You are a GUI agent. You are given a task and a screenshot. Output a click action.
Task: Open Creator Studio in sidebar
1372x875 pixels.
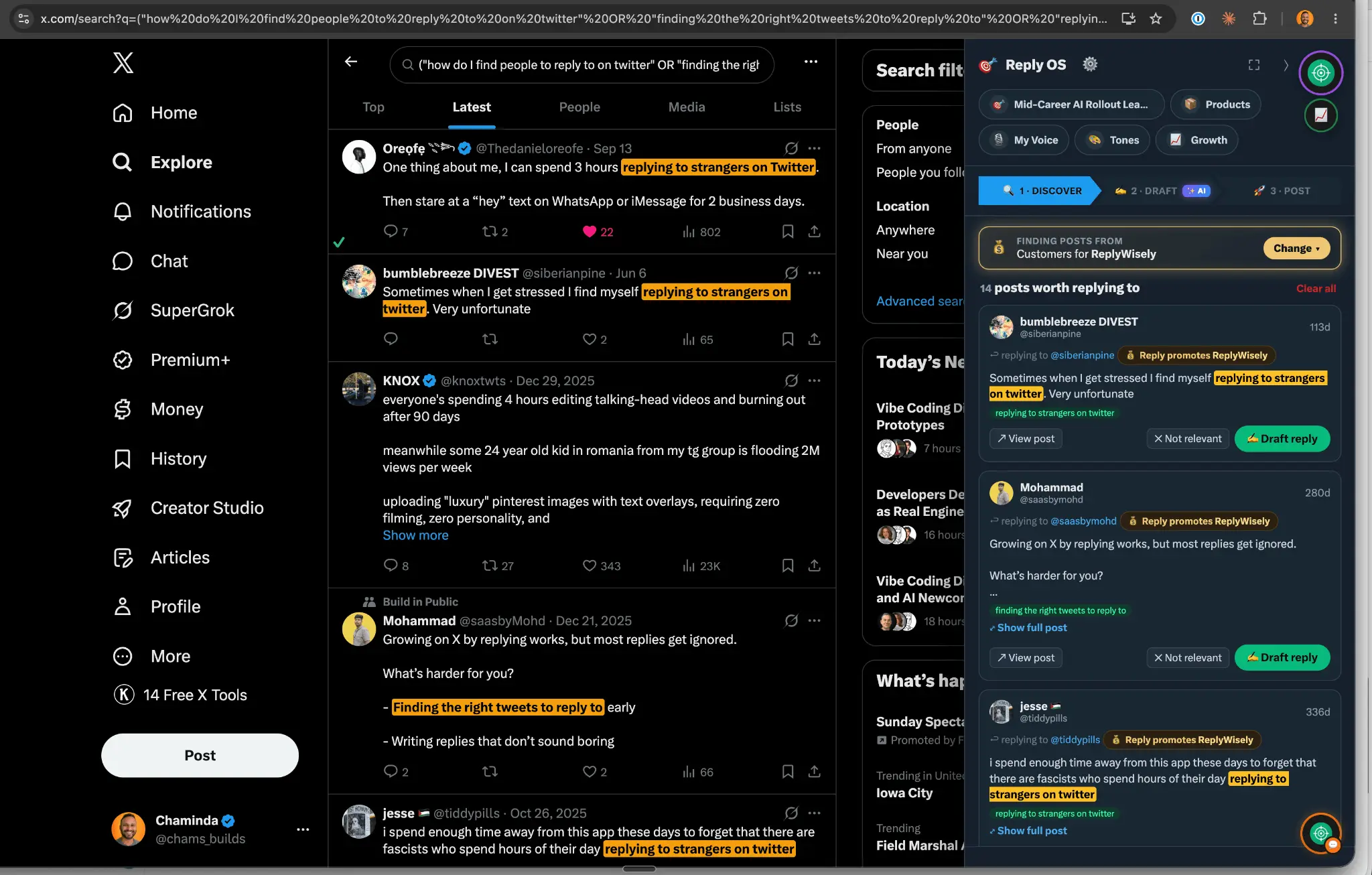point(188,508)
